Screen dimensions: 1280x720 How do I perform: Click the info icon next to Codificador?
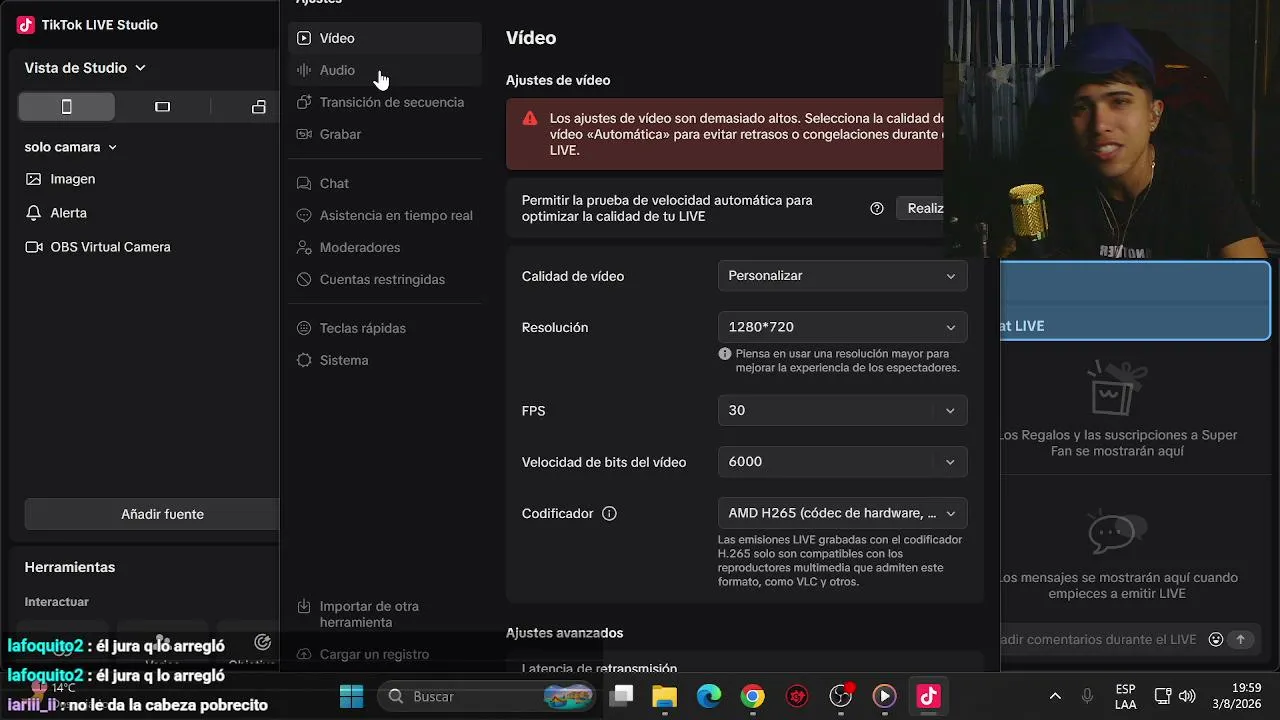click(609, 513)
